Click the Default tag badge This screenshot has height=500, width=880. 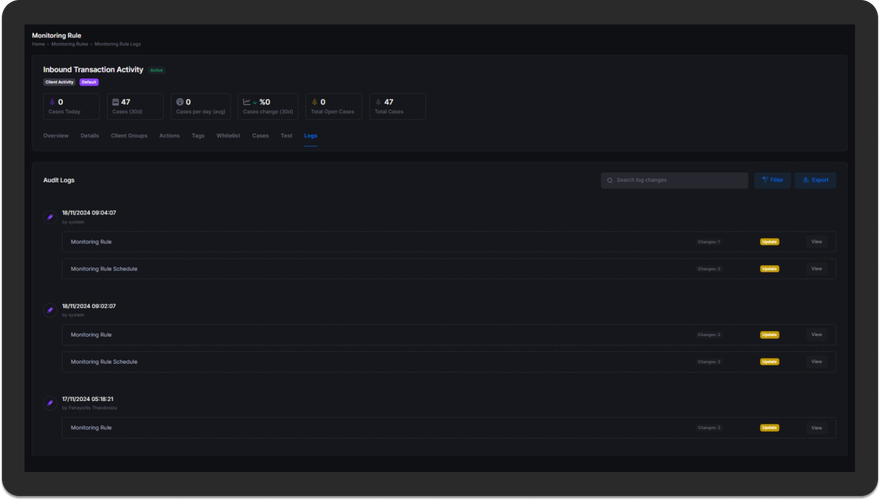tap(89, 82)
